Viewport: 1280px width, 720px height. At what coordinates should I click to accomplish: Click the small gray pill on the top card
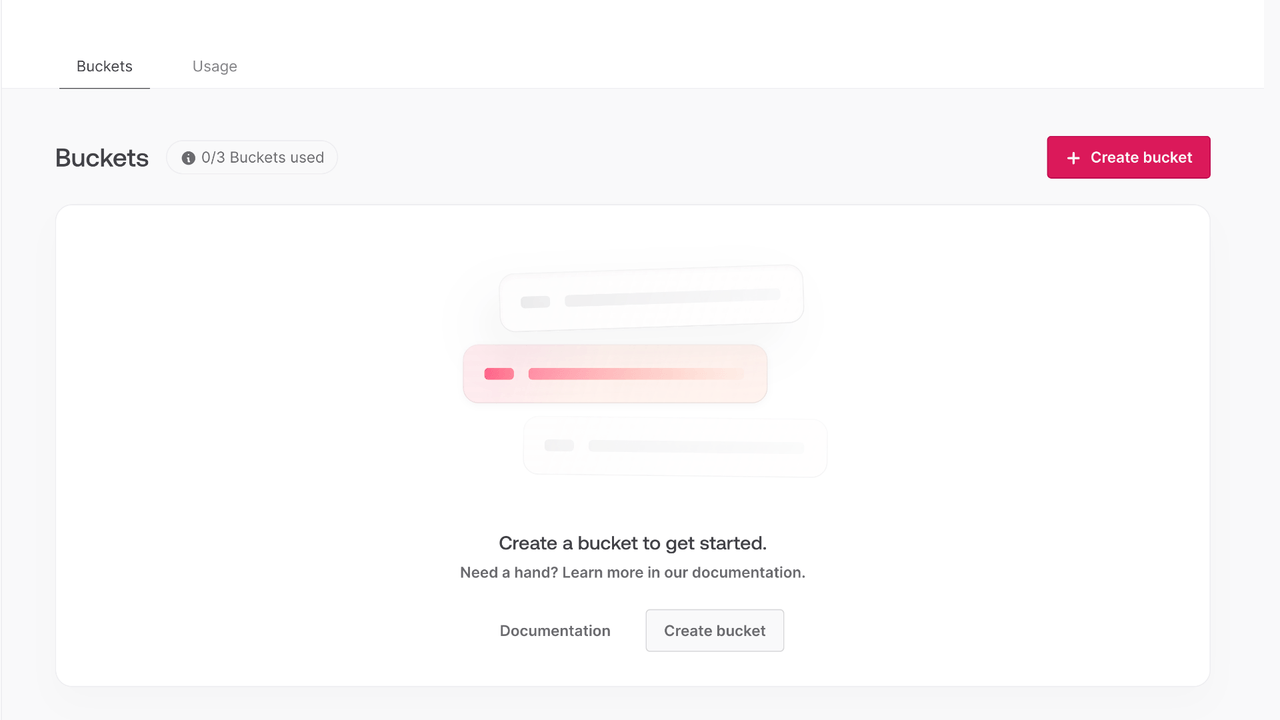tap(535, 302)
